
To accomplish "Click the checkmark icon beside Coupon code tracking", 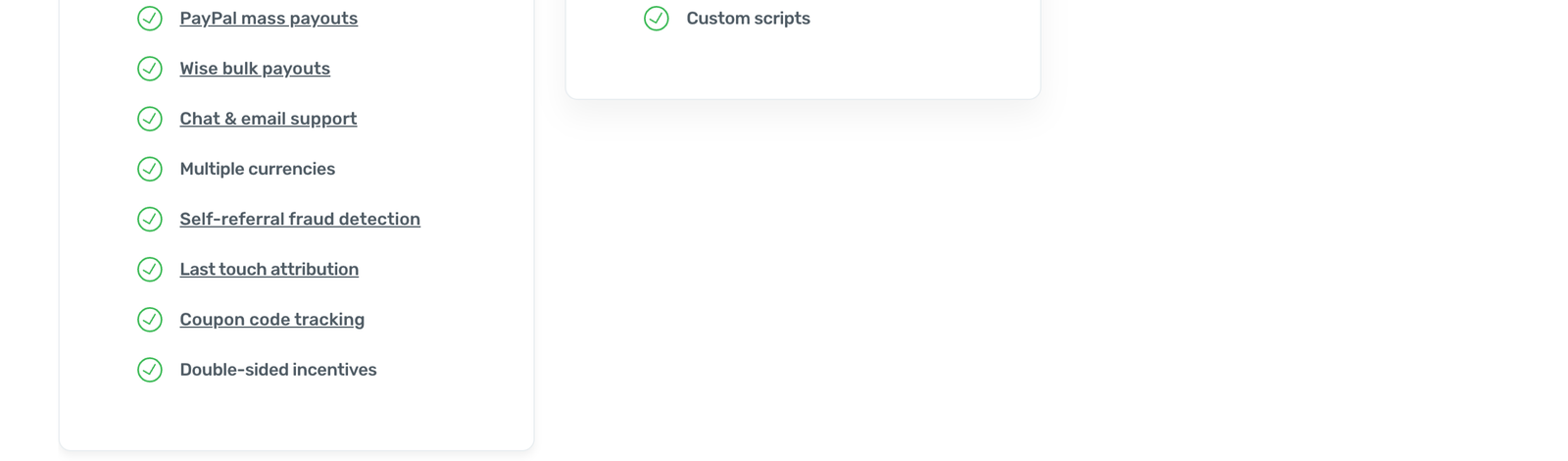I will click(150, 320).
